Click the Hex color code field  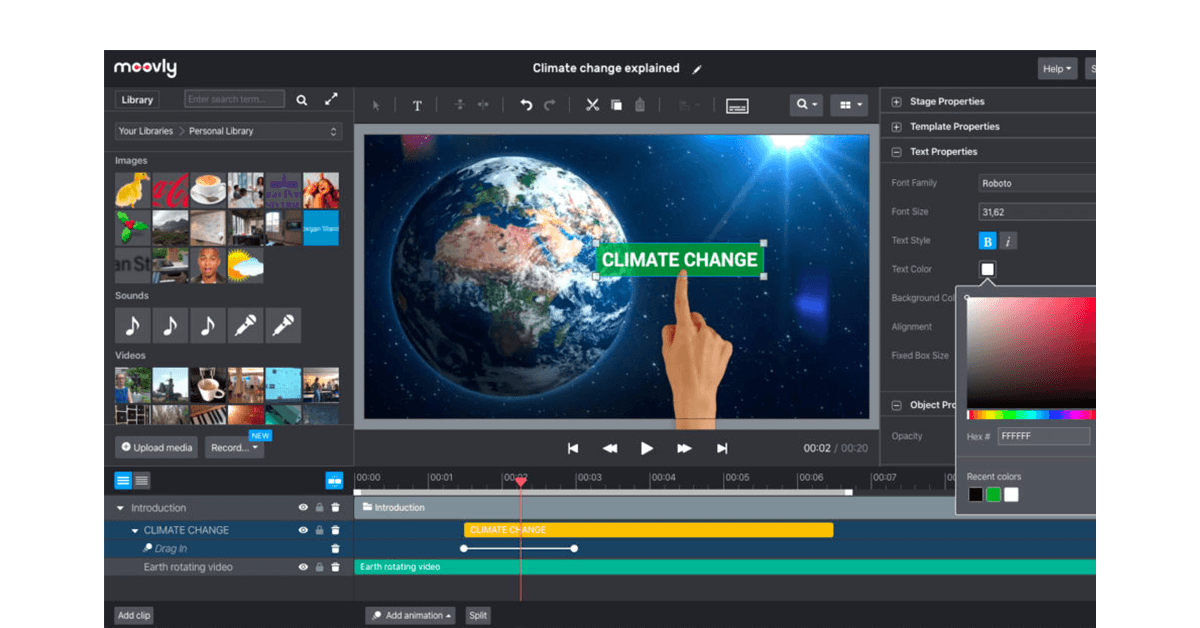click(x=1044, y=436)
